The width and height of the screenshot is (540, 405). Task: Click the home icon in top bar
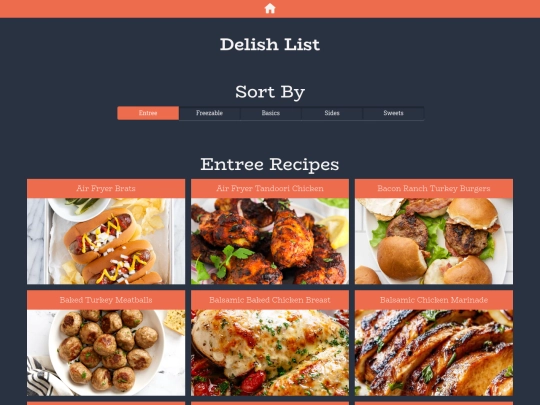click(270, 8)
